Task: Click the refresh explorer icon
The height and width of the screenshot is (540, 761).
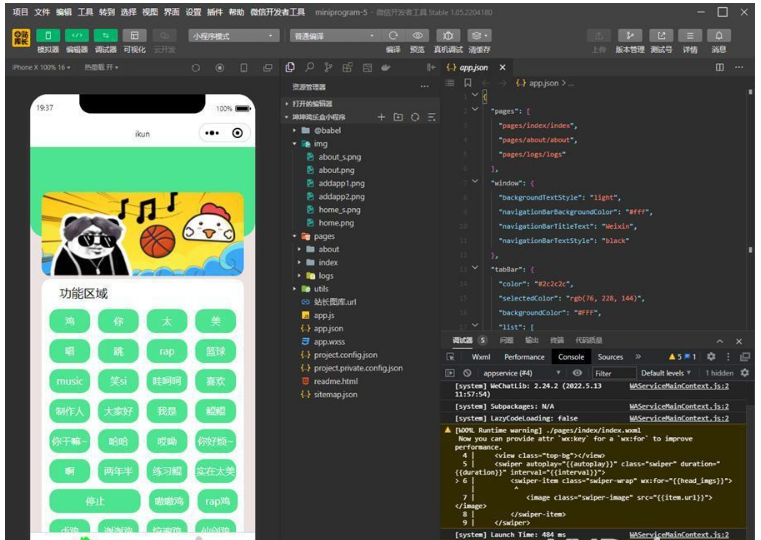Action: 415,117
